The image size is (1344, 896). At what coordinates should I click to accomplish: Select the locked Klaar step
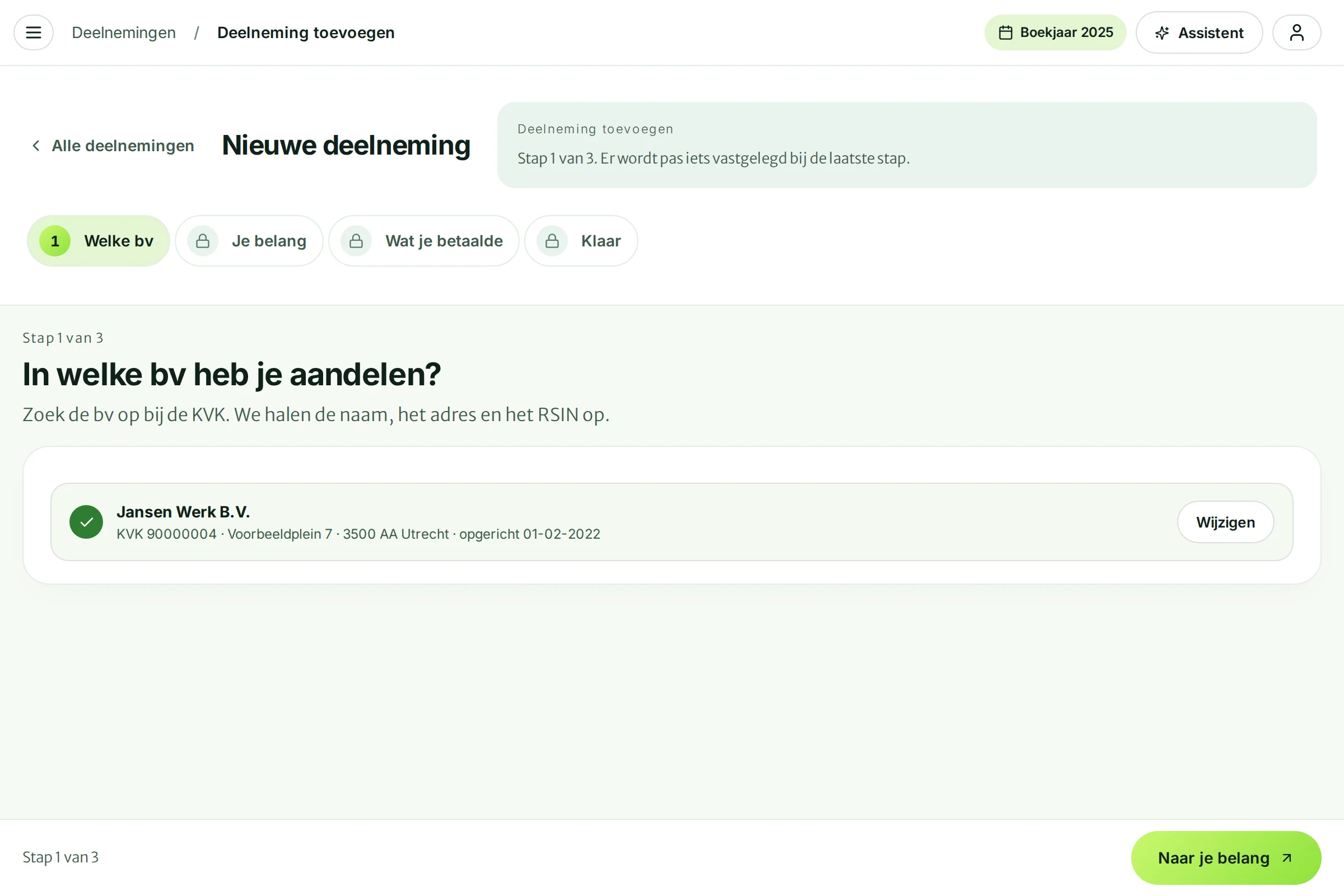581,241
